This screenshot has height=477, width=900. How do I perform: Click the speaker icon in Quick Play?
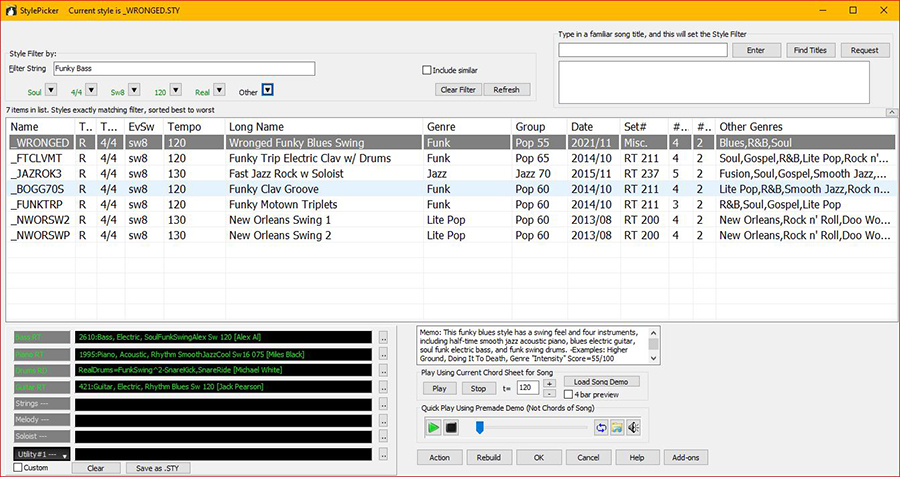(633, 427)
